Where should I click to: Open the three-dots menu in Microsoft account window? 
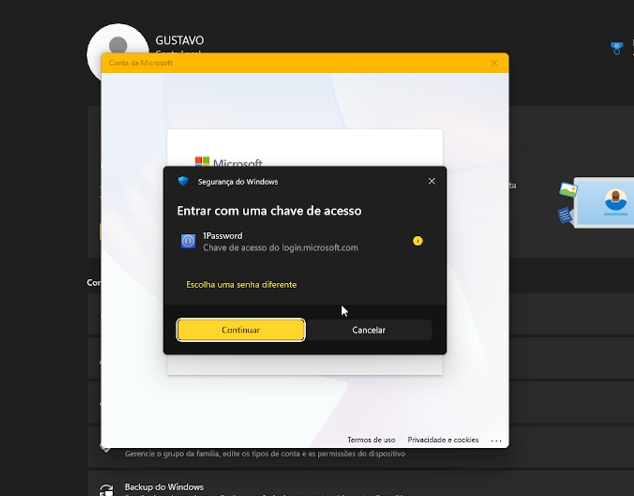click(496, 441)
